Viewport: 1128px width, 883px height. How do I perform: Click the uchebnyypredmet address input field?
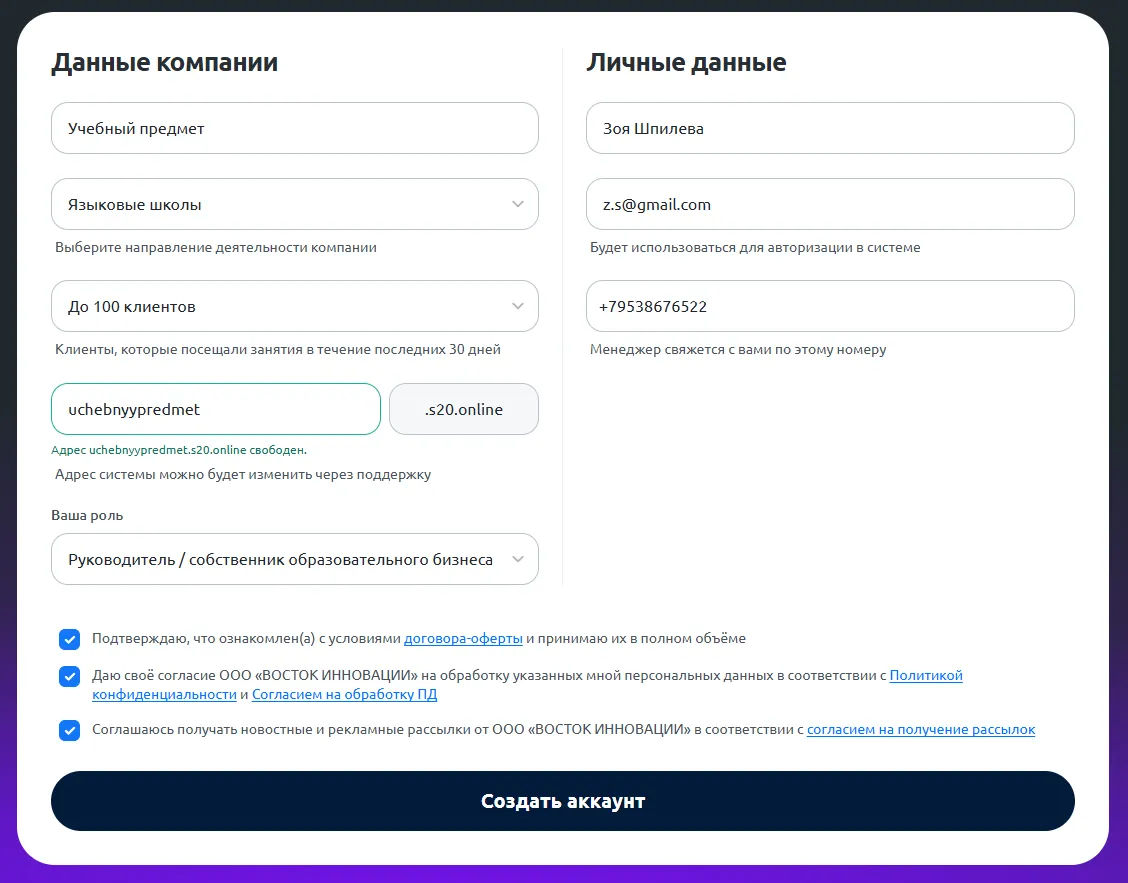(216, 409)
